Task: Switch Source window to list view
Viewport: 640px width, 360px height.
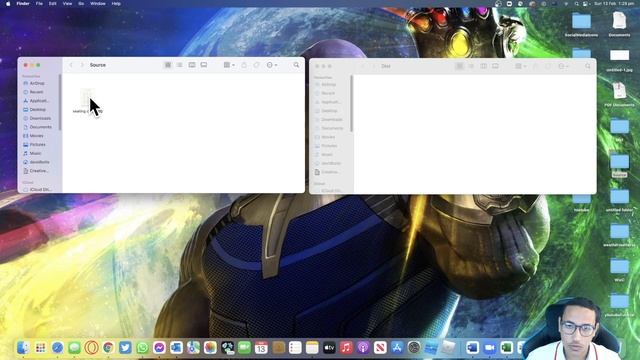Action: coord(180,65)
